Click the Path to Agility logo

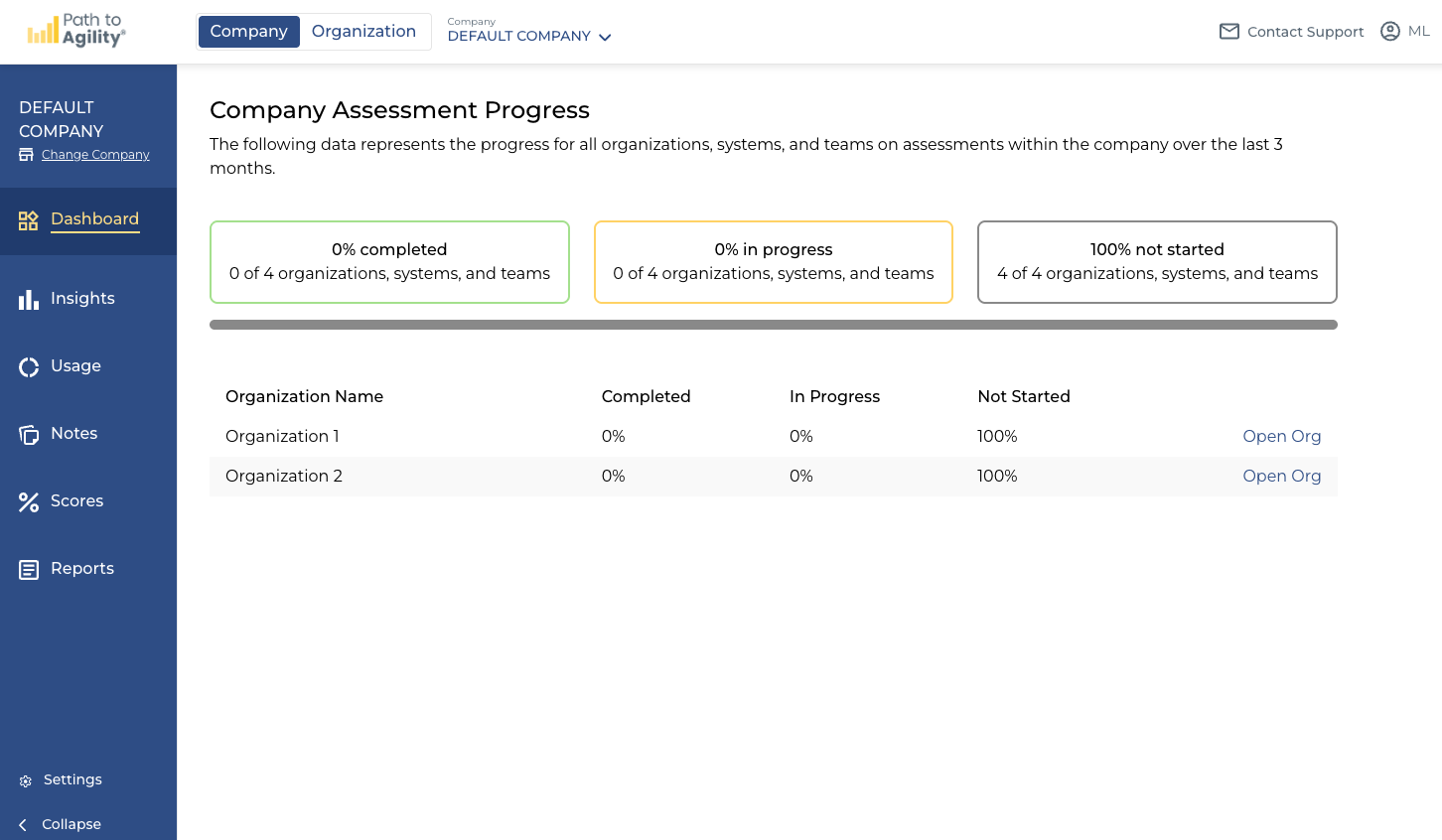[76, 31]
